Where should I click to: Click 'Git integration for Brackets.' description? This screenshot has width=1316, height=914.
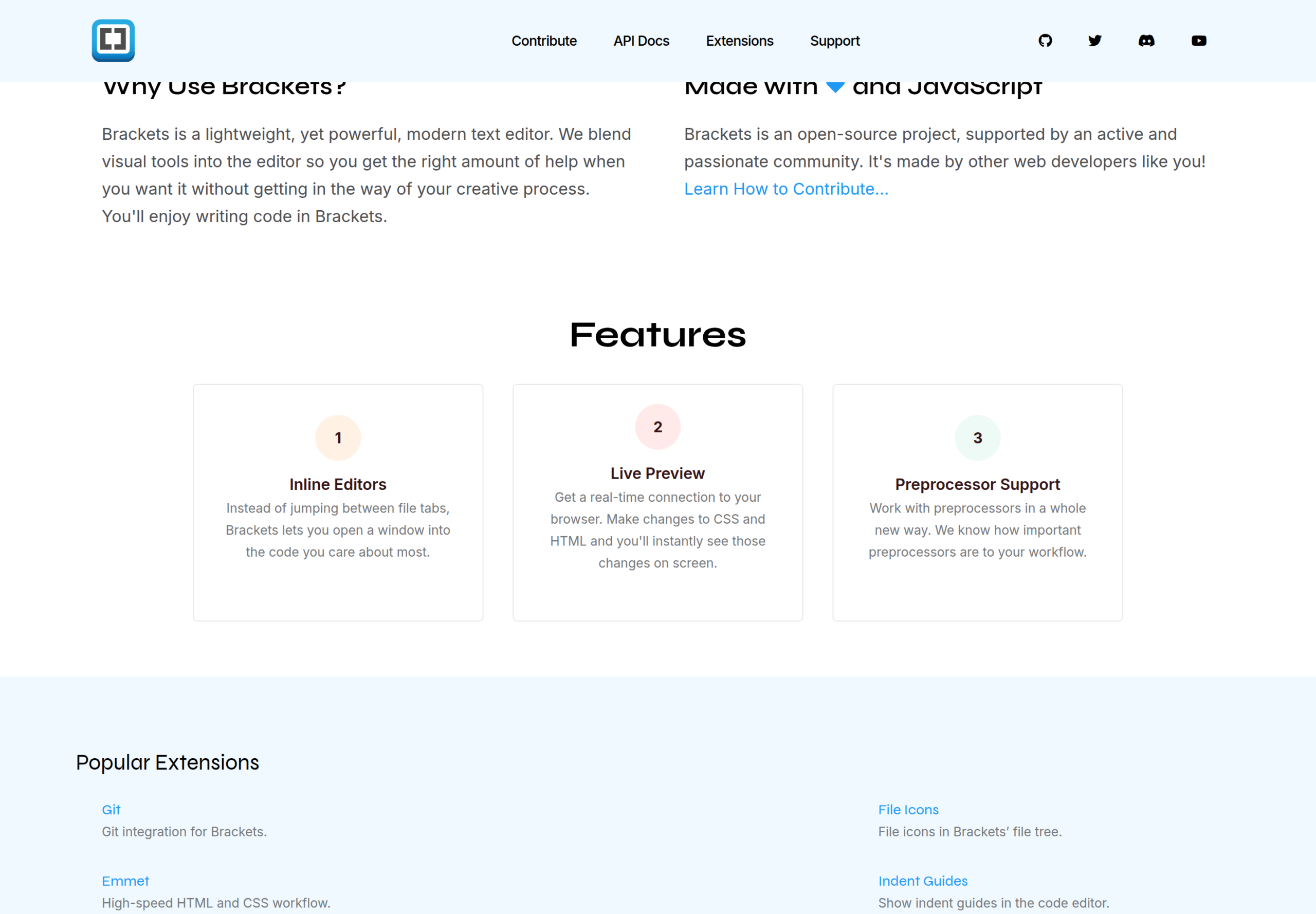click(185, 832)
